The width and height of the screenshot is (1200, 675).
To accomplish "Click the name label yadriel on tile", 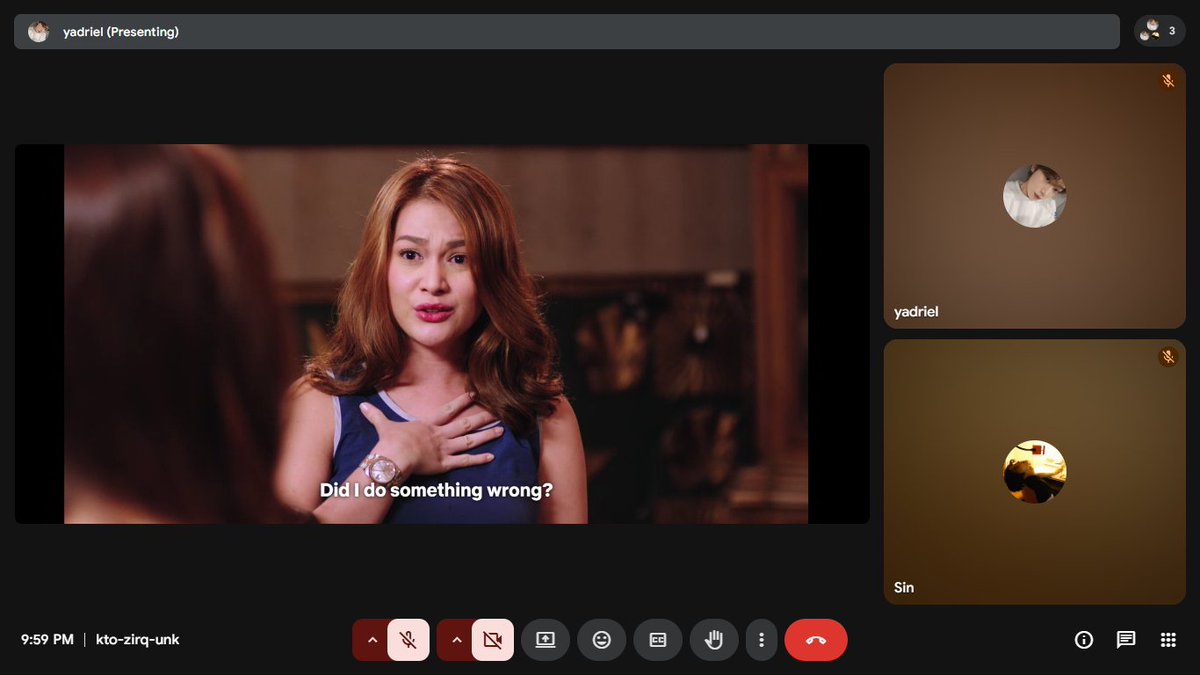I will pos(916,312).
